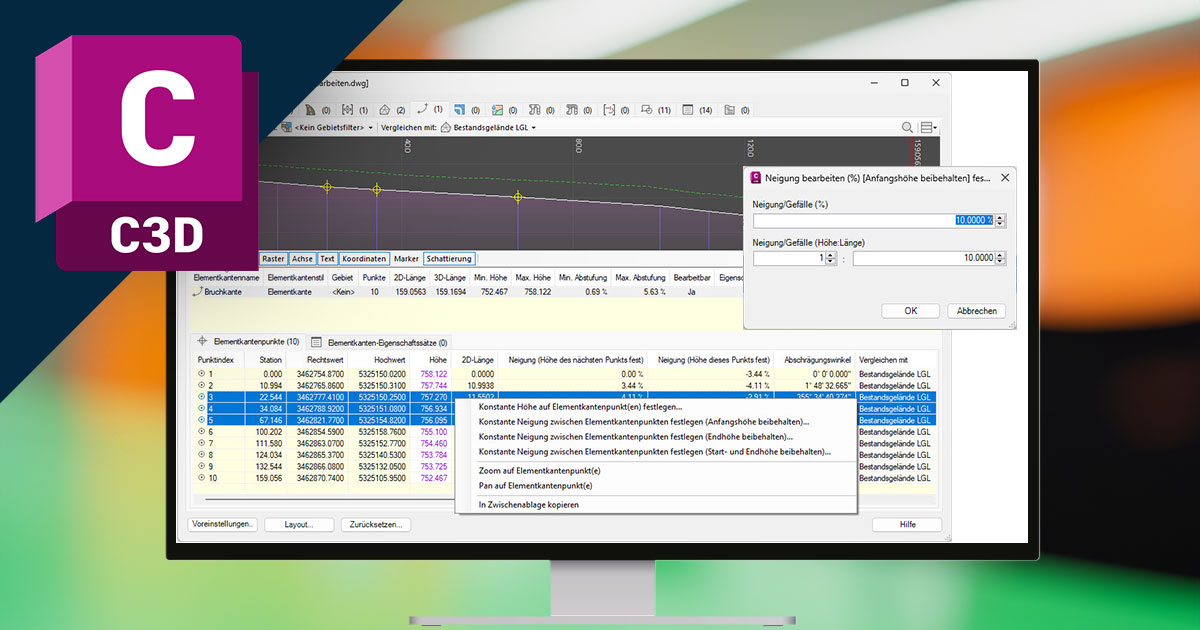Click the Höhe ratio input field showing 1
This screenshot has height=630, width=1200.
point(789,258)
